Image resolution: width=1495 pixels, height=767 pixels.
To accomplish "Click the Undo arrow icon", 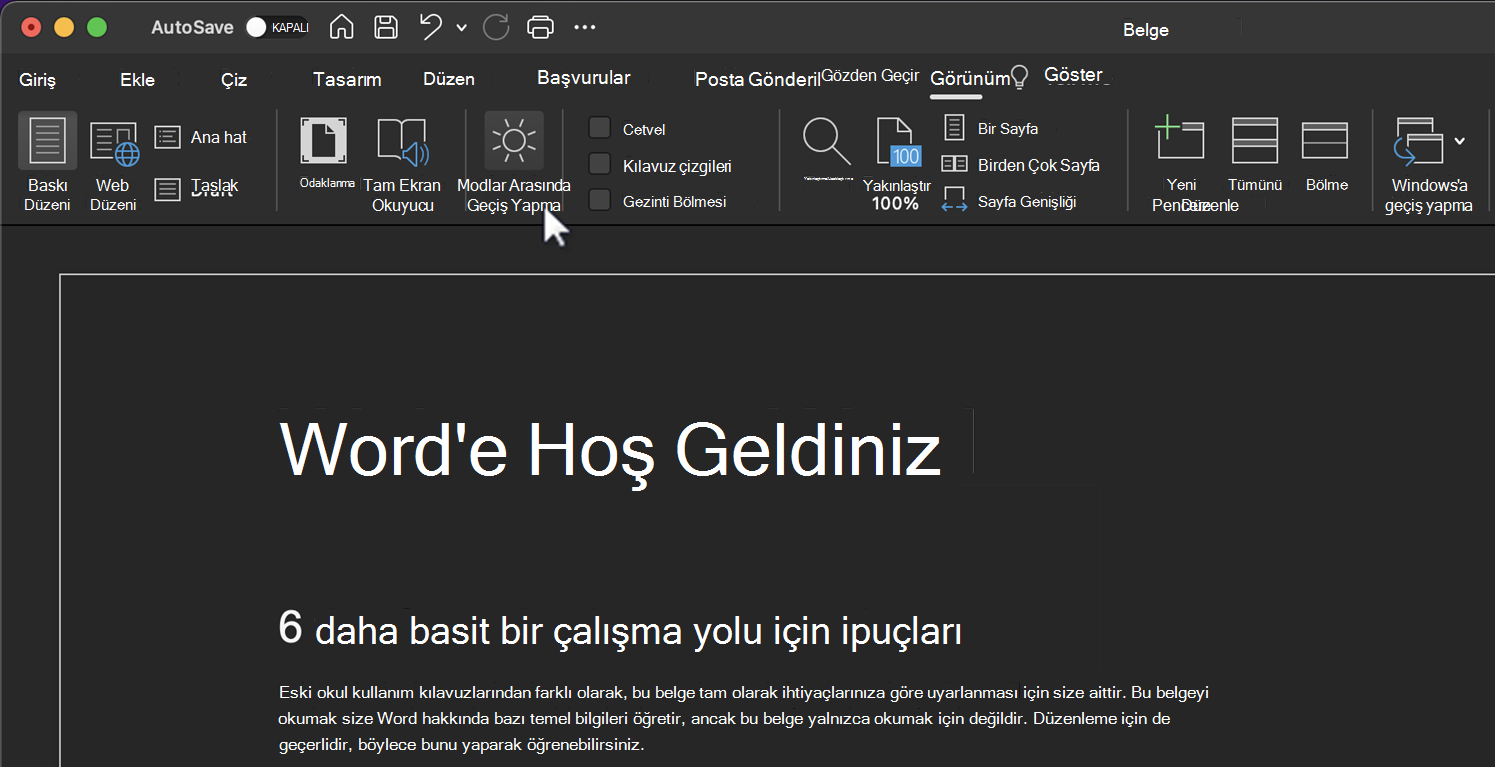I will click(x=431, y=27).
